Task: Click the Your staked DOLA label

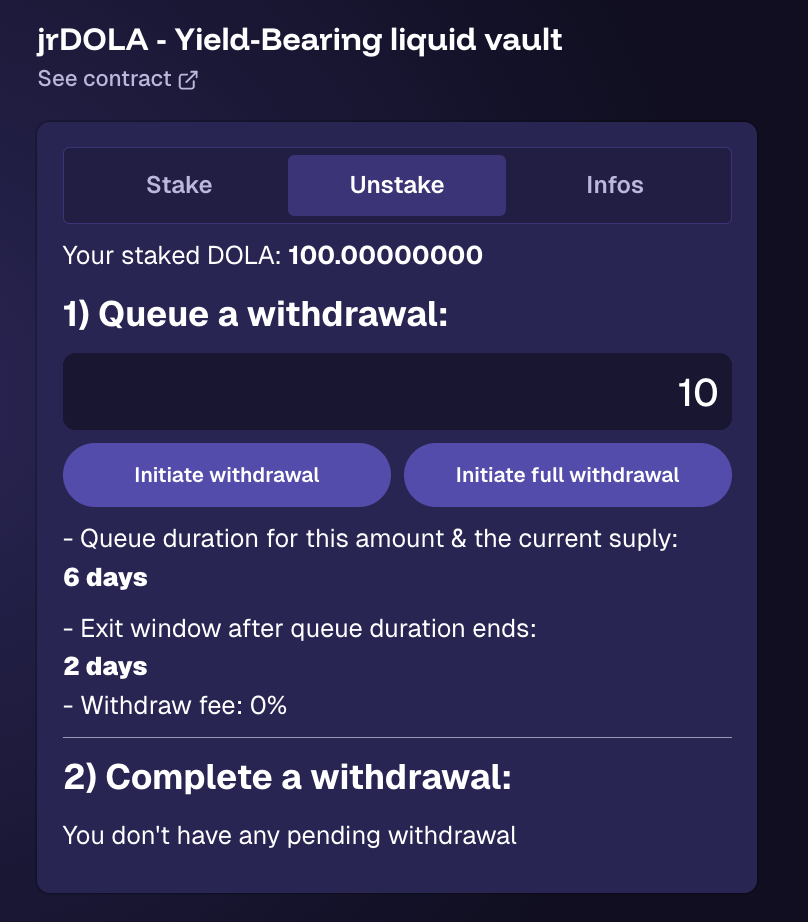Action: 172,256
